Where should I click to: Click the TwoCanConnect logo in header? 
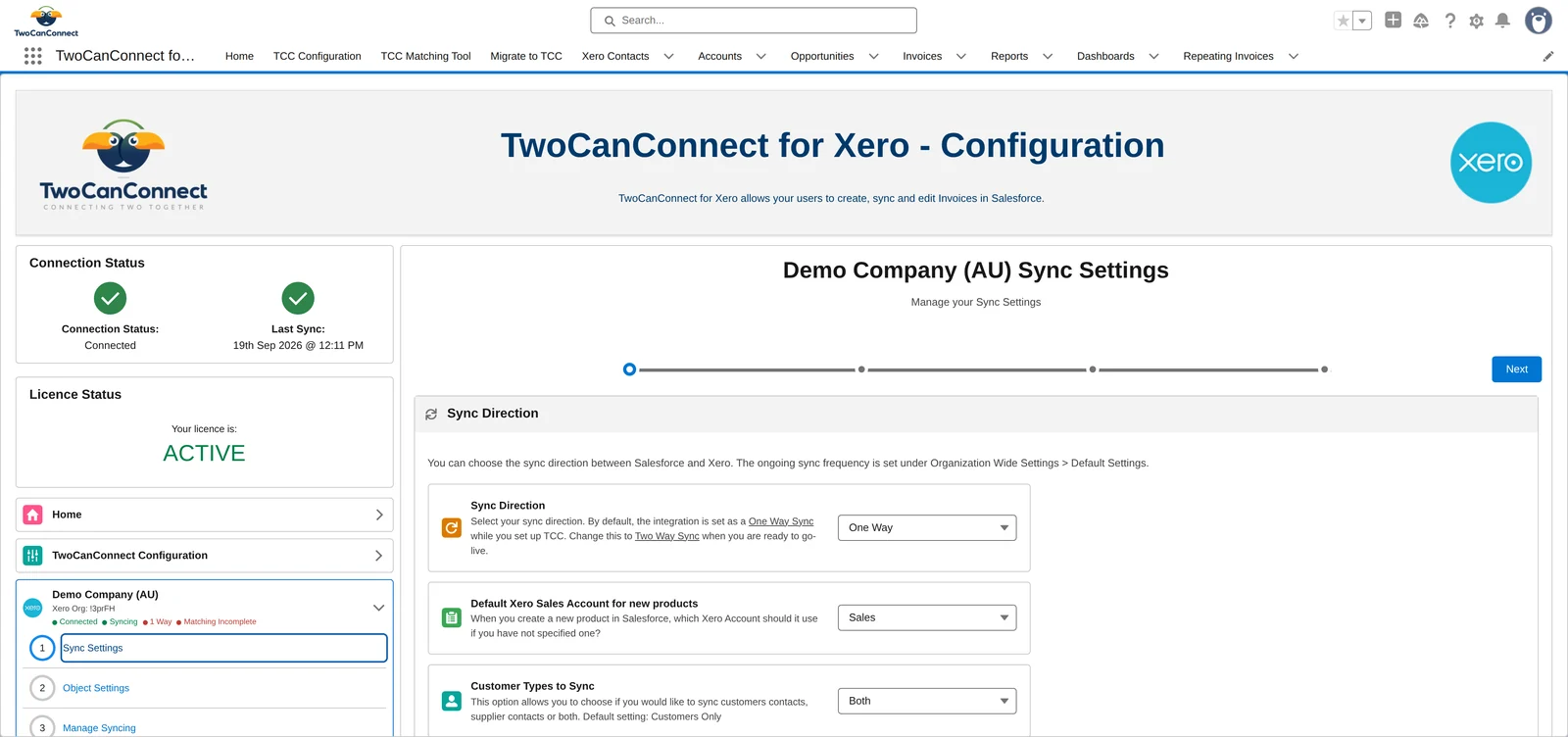coord(46,22)
